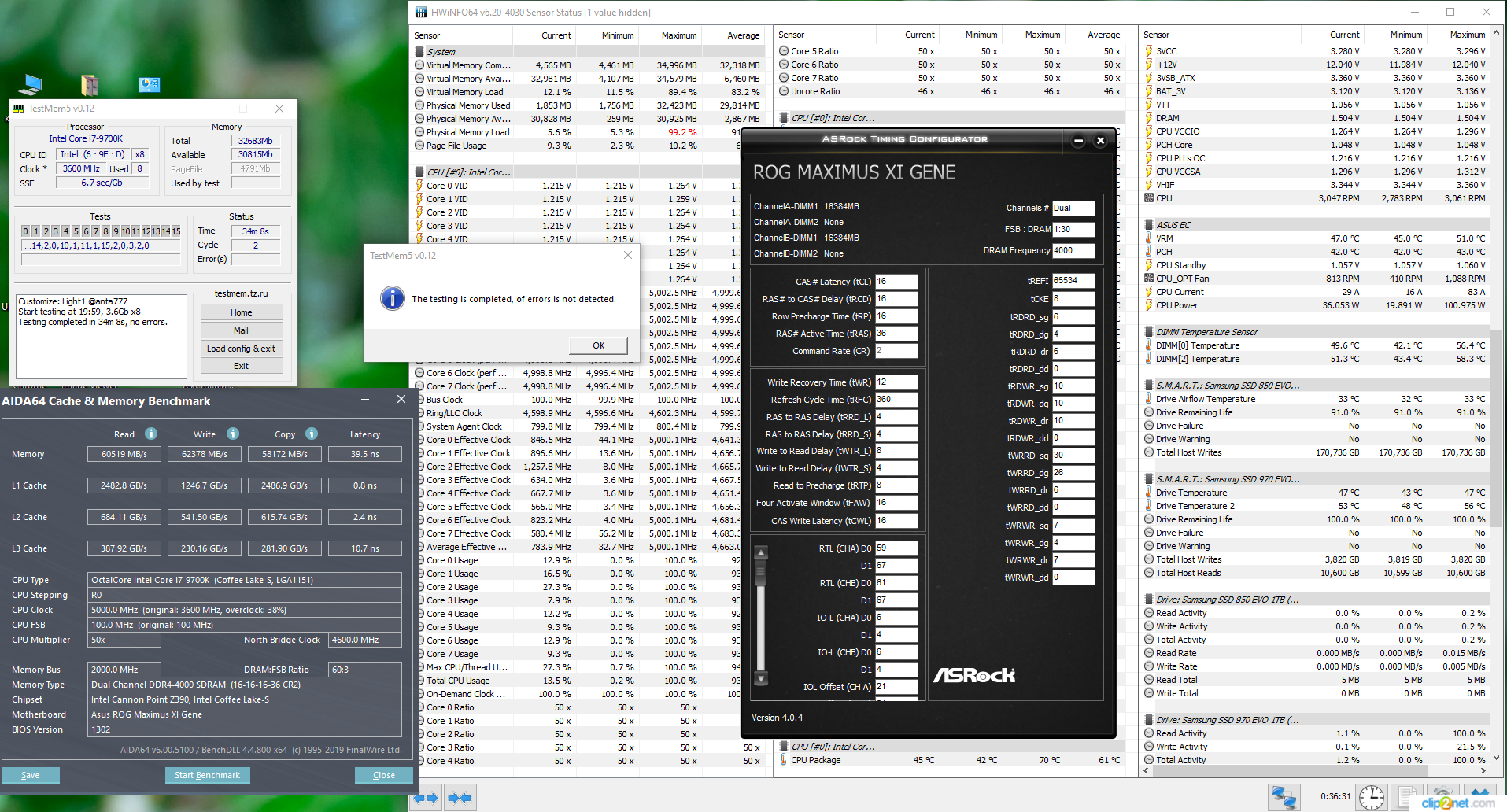This screenshot has height=812, width=1507.
Task: Select the Uncore Ratio sensor row
Action: (950, 91)
